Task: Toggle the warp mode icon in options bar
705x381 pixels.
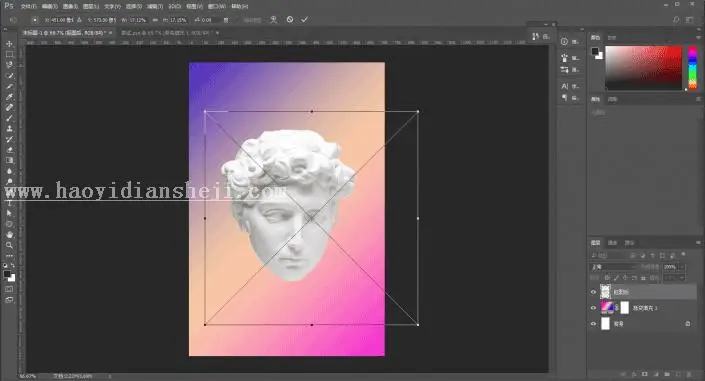Action: 273,20
